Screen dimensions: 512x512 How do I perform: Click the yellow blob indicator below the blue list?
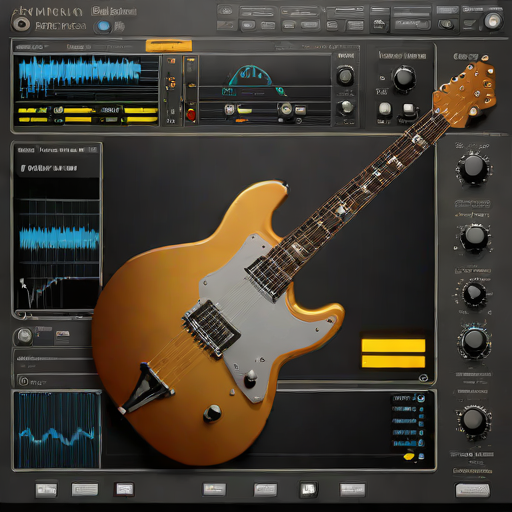click(x=409, y=456)
